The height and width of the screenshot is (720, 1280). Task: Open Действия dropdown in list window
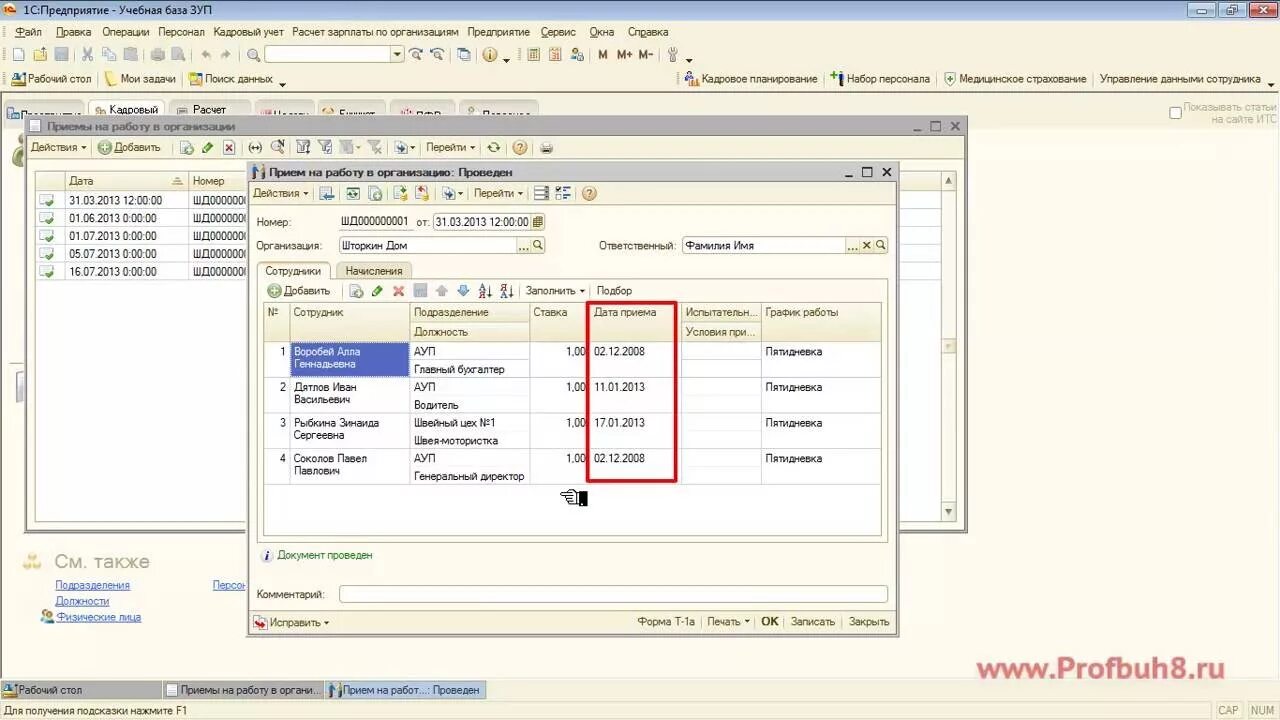point(58,147)
